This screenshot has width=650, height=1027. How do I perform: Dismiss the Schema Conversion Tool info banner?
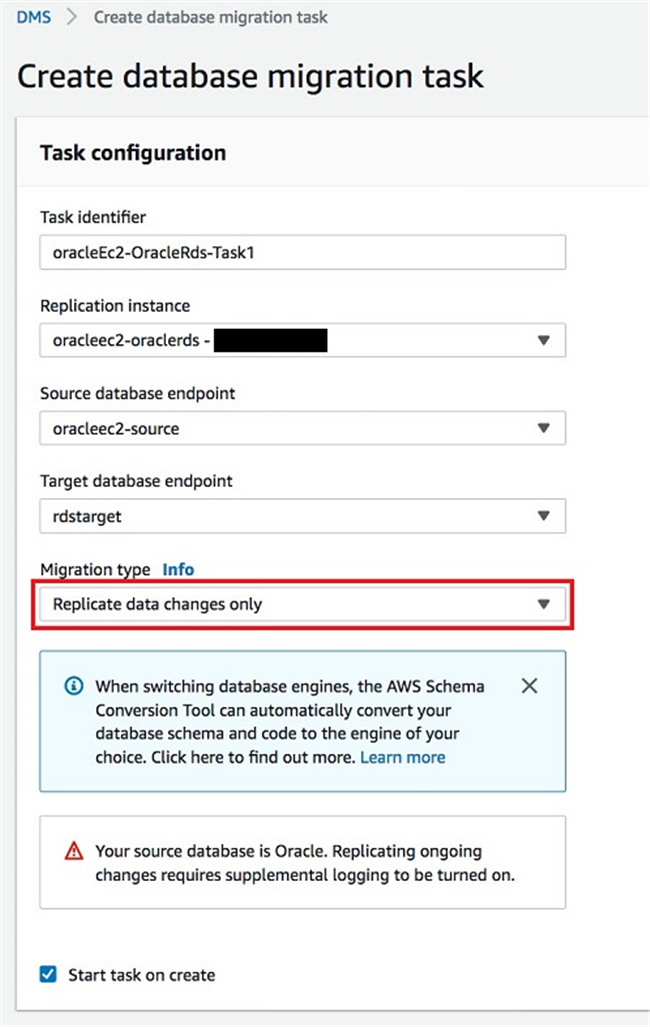pyautogui.click(x=529, y=686)
